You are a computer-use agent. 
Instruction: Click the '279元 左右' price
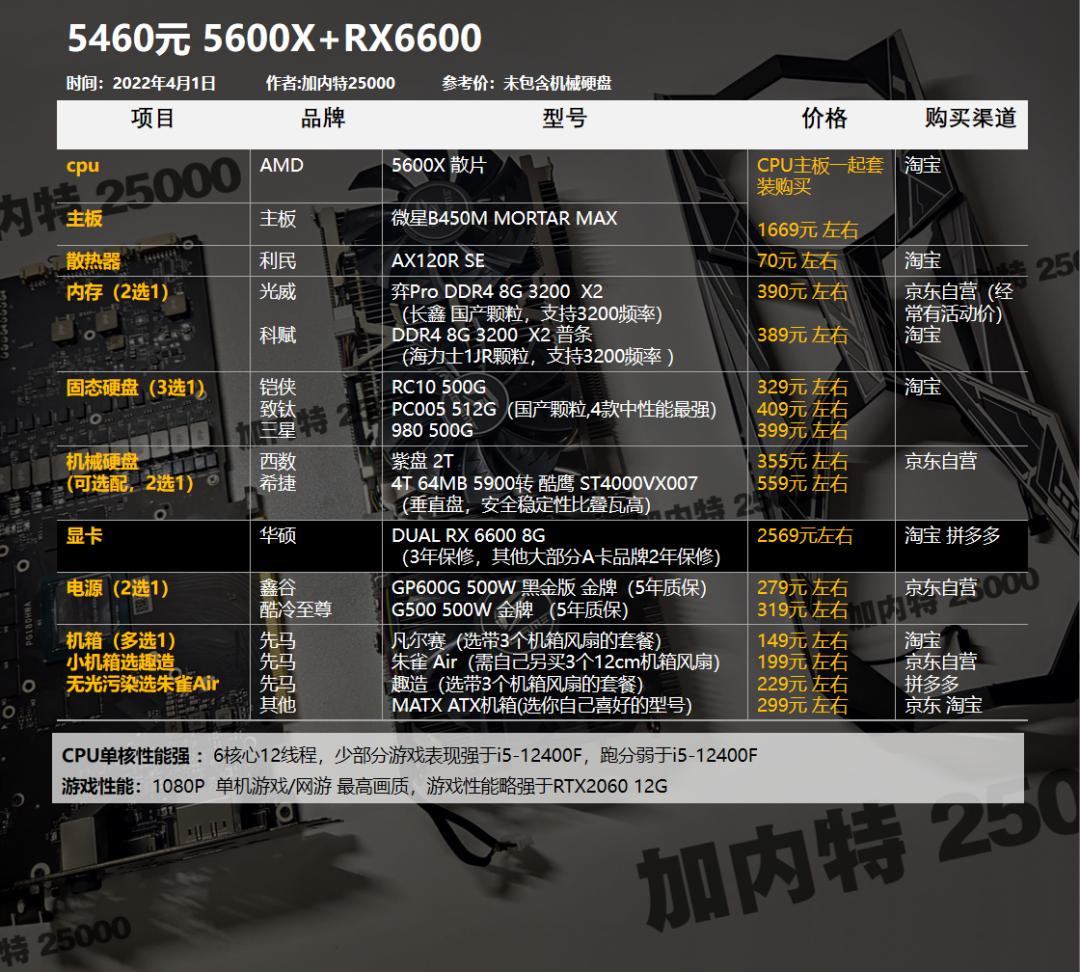[802, 588]
